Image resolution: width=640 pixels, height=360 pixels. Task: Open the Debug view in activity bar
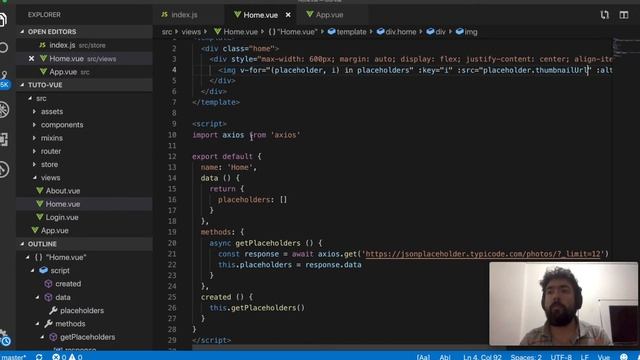click(x=4, y=109)
